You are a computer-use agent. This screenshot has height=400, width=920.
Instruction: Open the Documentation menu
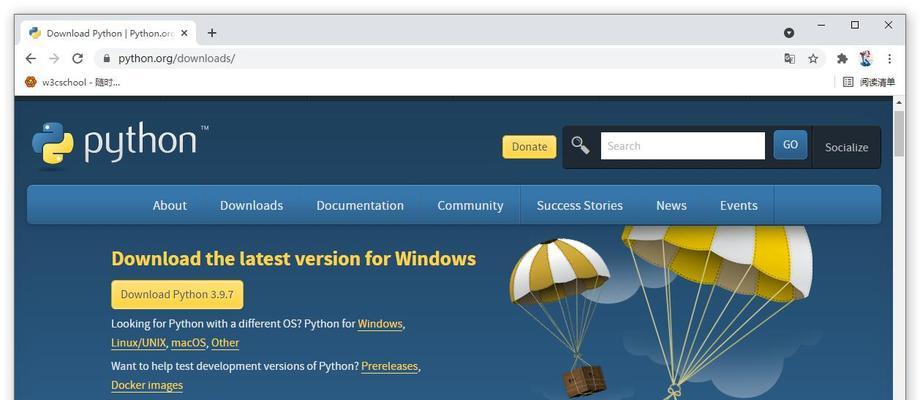(x=360, y=205)
